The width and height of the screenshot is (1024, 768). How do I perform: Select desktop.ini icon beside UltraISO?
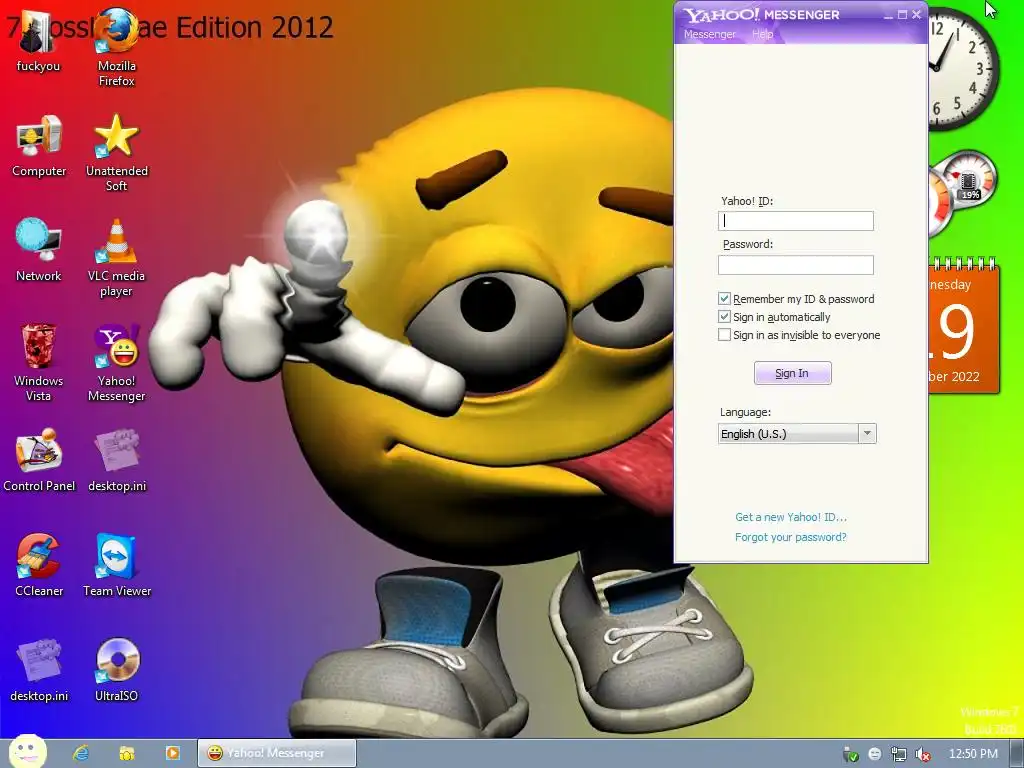click(39, 670)
